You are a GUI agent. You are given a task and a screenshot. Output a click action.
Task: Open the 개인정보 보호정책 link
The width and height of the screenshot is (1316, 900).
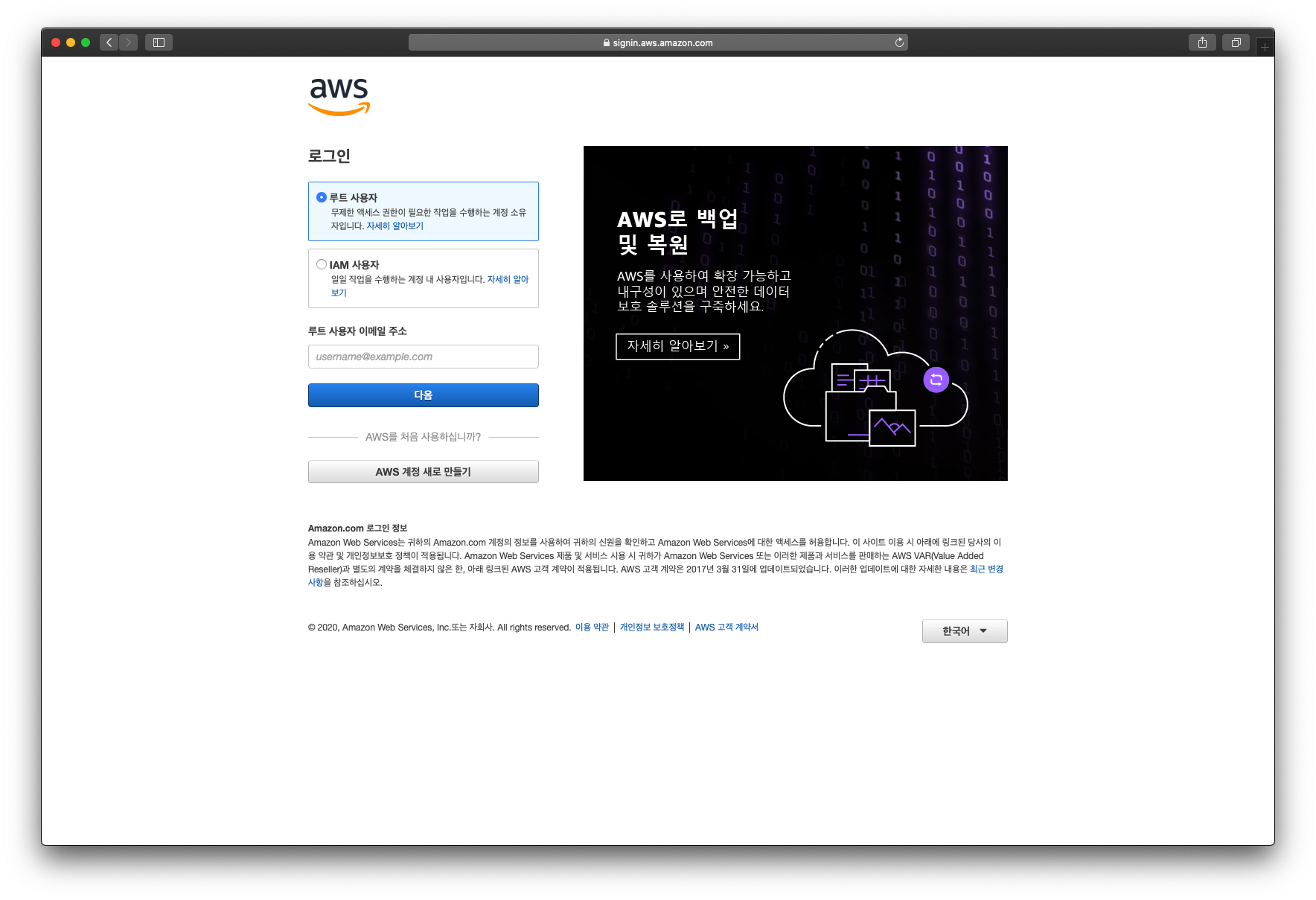coord(652,627)
